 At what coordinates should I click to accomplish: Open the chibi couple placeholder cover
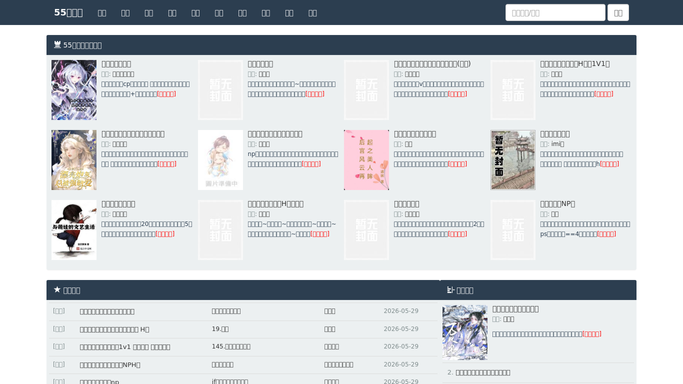pyautogui.click(x=220, y=160)
